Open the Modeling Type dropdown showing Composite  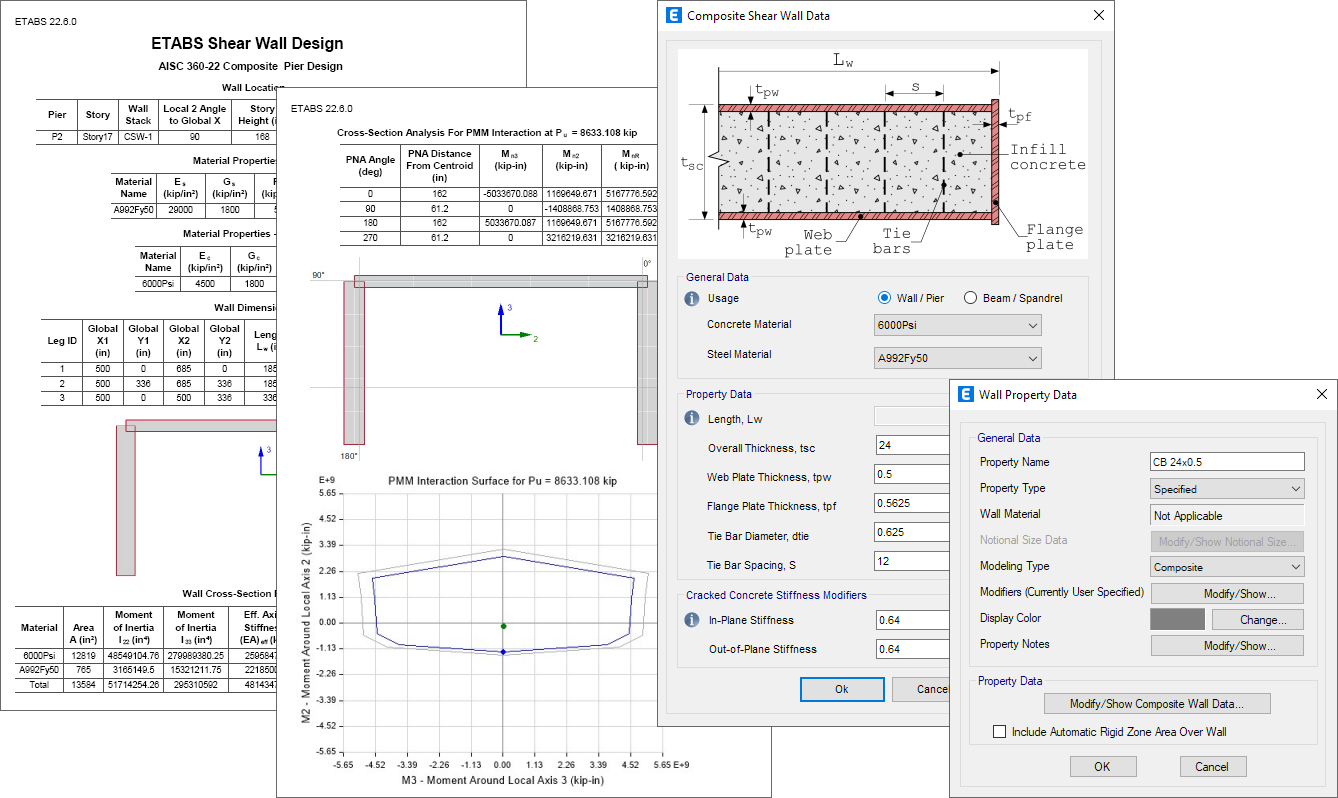point(1228,567)
